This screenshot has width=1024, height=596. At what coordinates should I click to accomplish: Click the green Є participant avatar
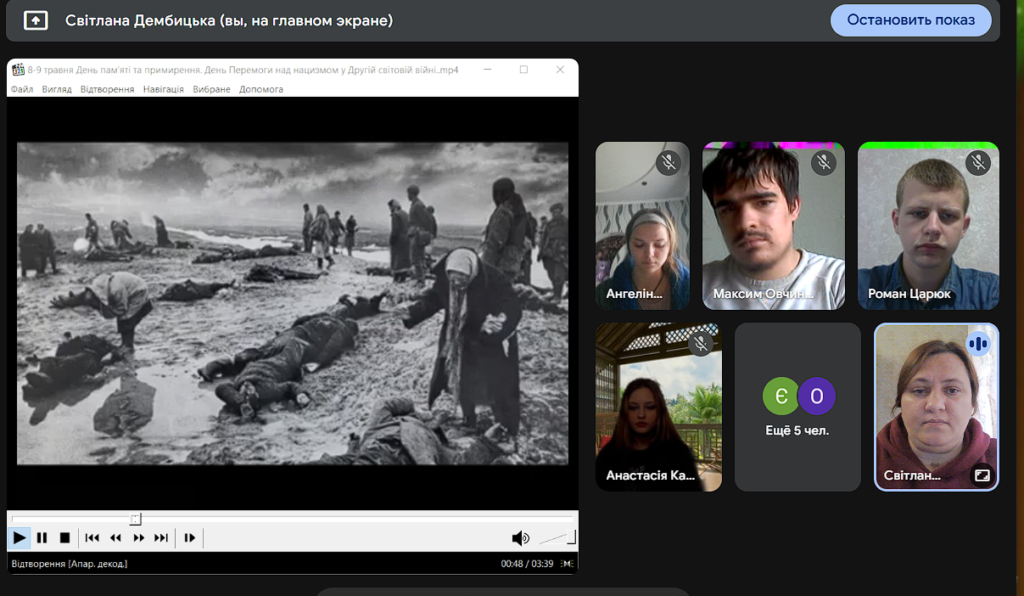tap(780, 396)
